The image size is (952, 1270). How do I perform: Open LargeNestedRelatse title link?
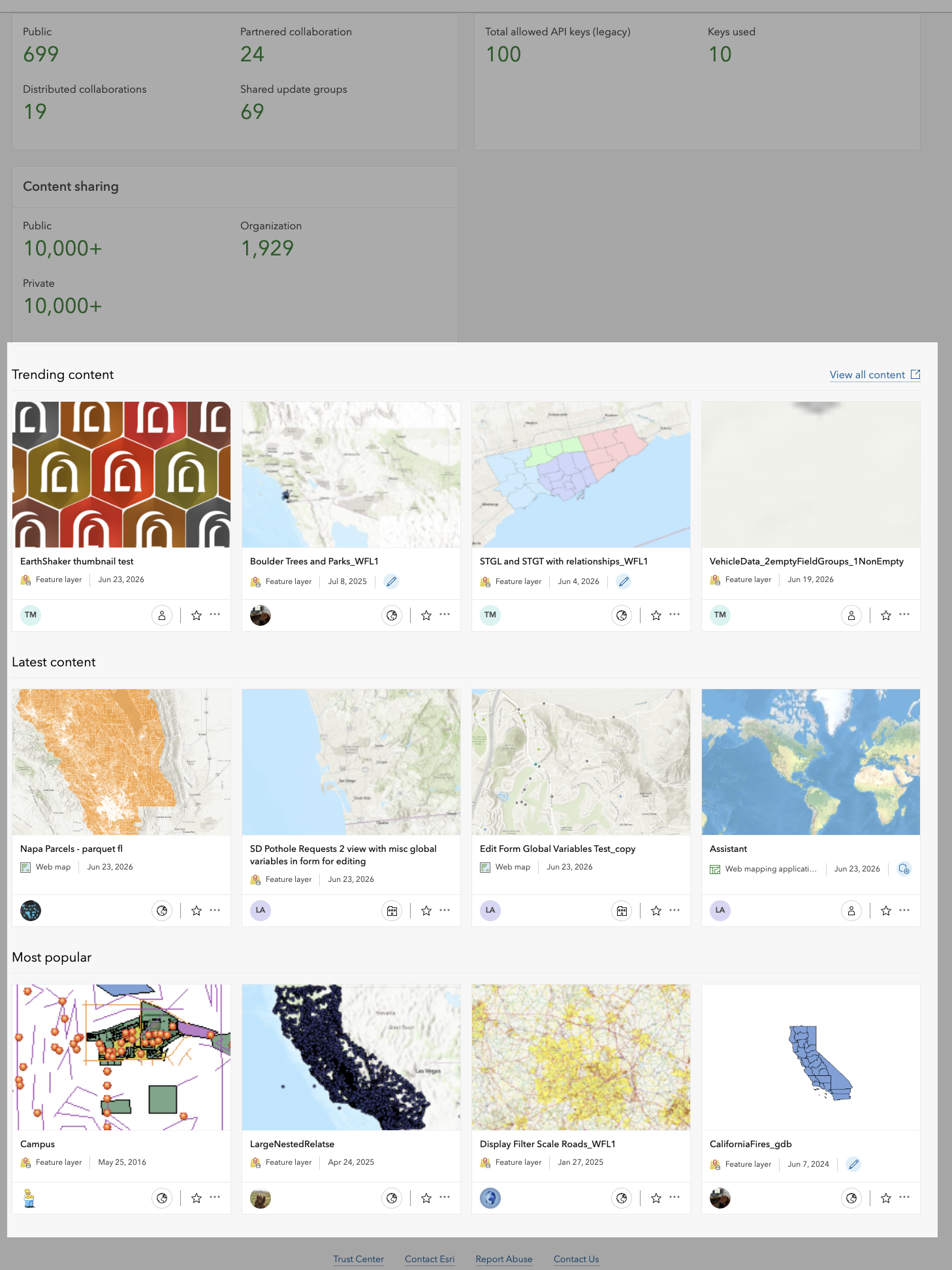292,1144
